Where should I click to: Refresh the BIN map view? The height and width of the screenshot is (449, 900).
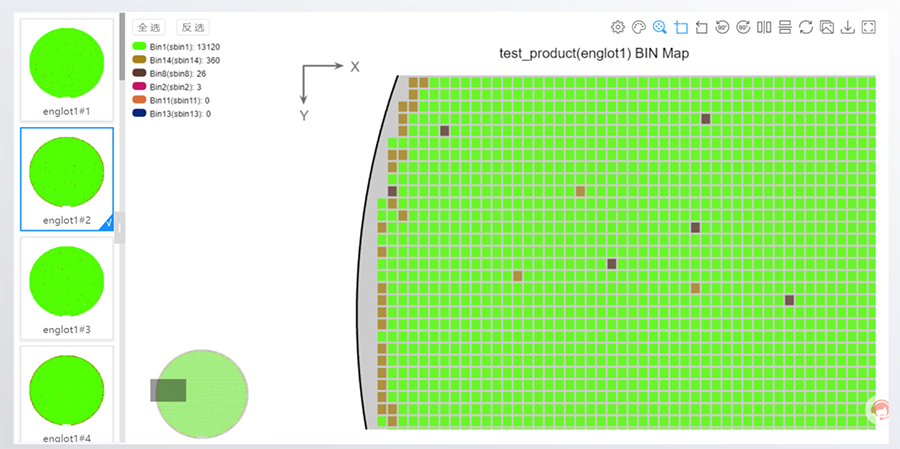point(806,27)
